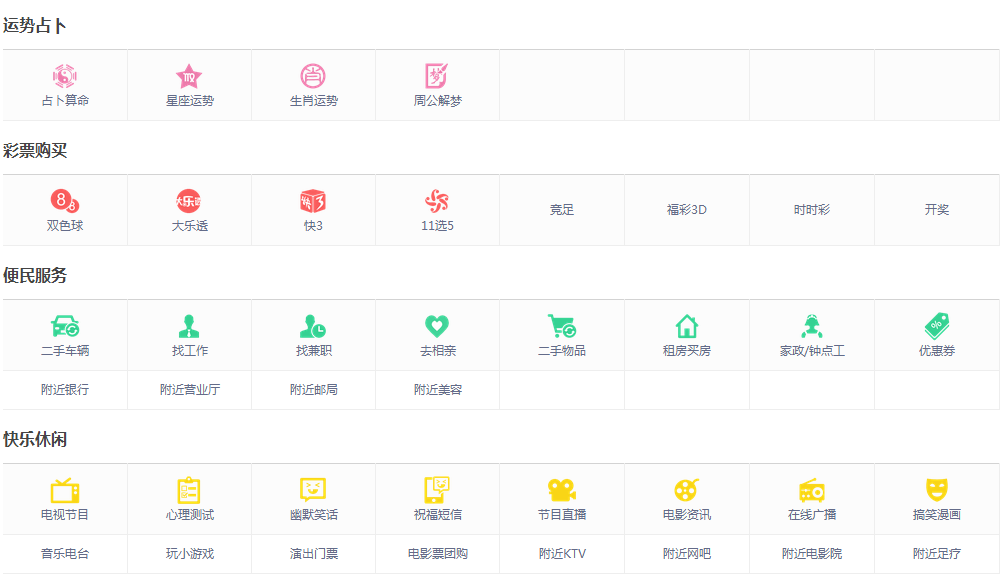Open 去相亲 heart icon
This screenshot has height=587, width=1004.
(437, 326)
